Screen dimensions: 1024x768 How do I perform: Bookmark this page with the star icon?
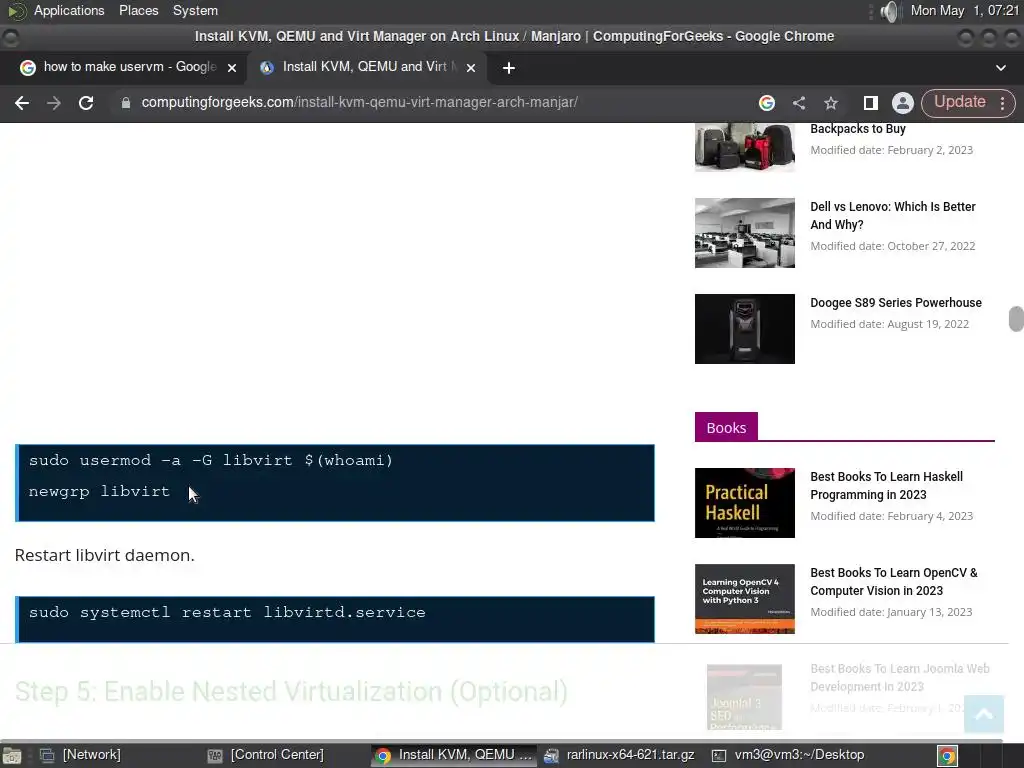coord(831,103)
